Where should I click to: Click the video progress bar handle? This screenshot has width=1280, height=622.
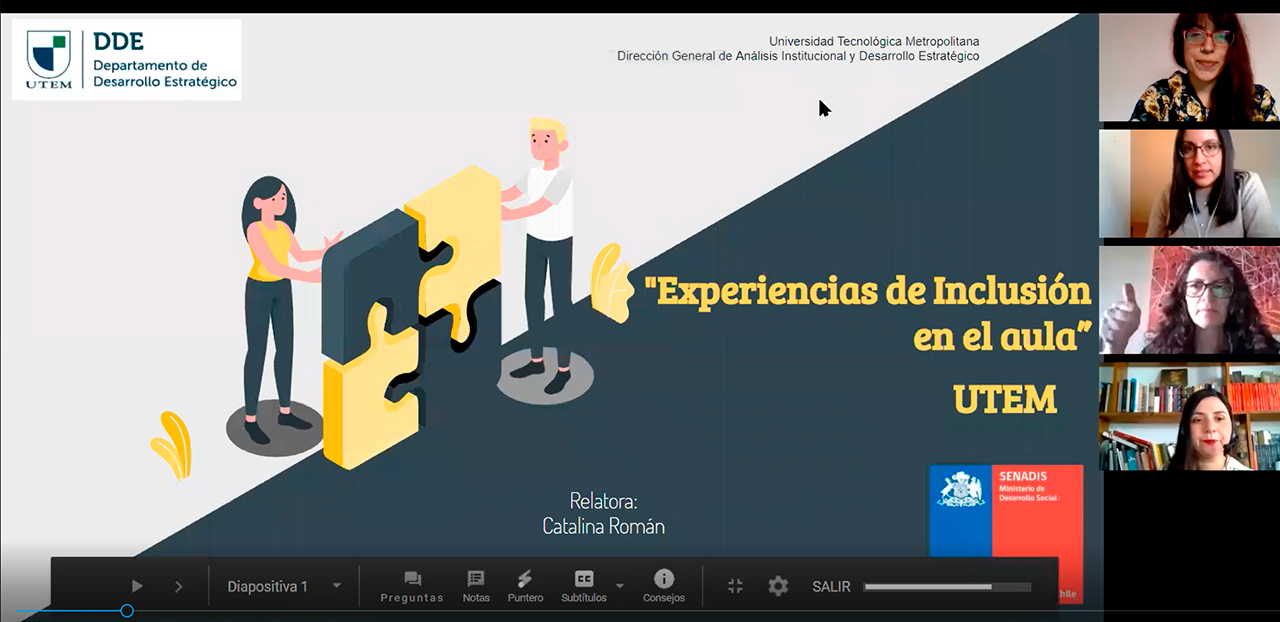(127, 610)
